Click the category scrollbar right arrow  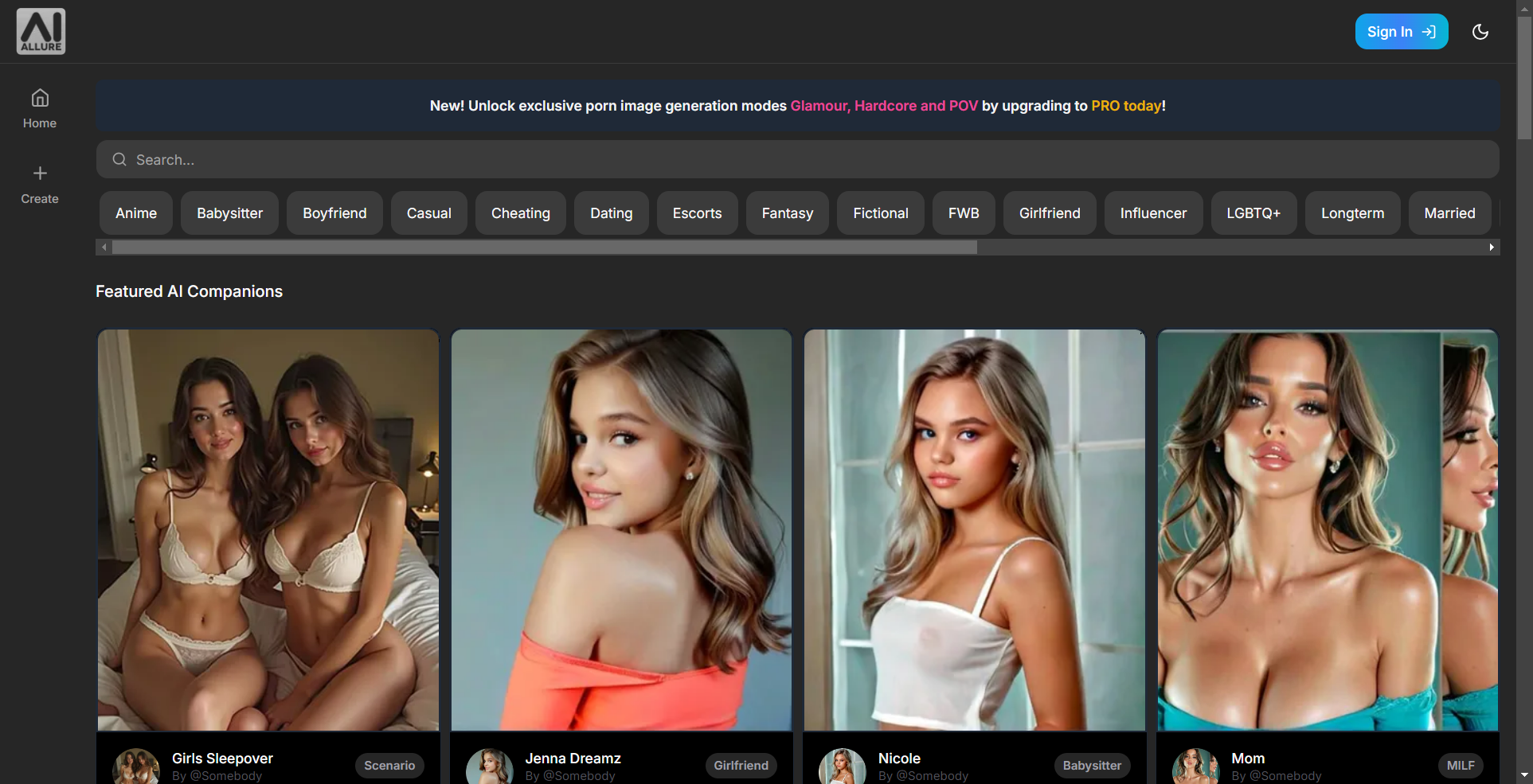(1492, 248)
